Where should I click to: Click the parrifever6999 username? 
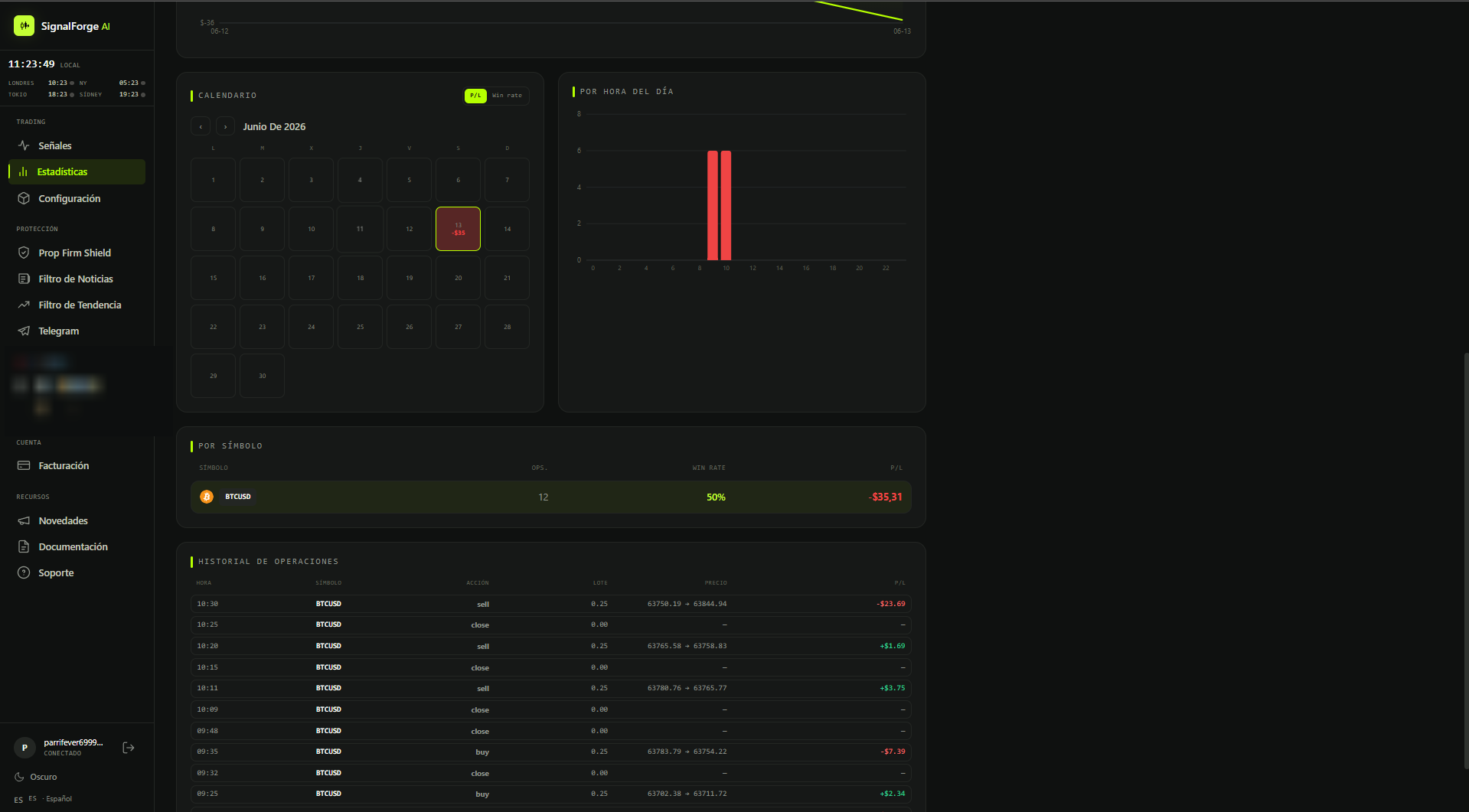[x=73, y=742]
